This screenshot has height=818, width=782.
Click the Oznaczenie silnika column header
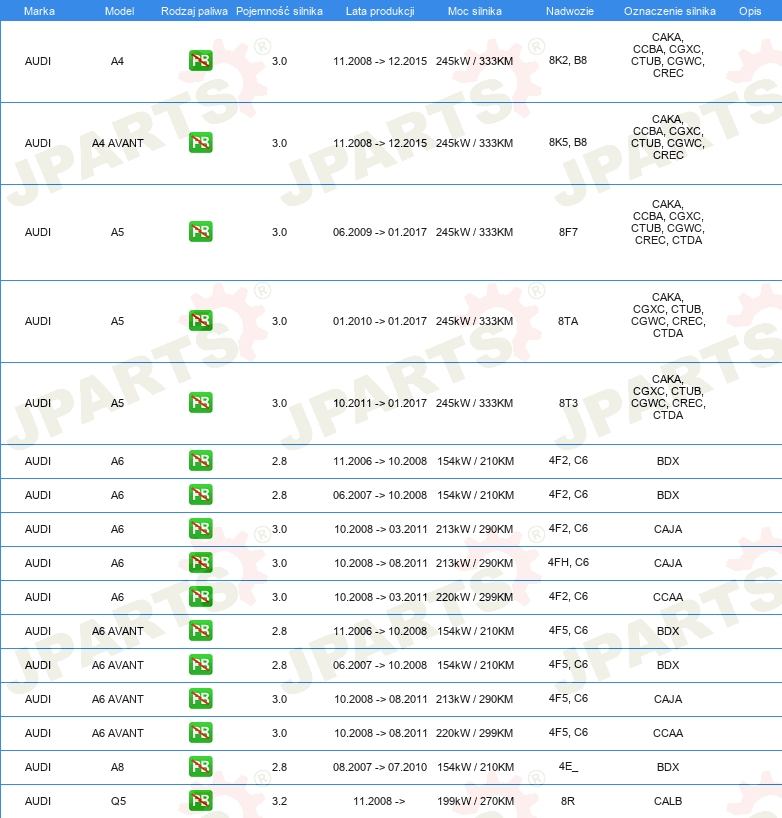[x=670, y=11]
